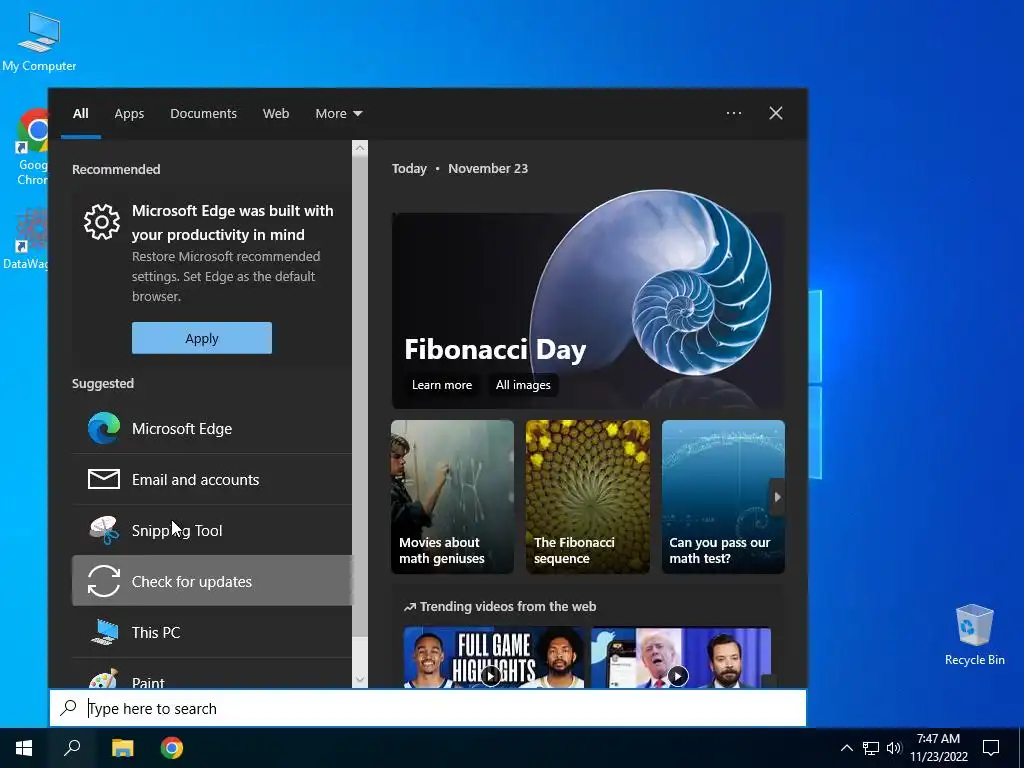Screen dimensions: 1024x768
Task: Open This PC from suggestions
Action: 212,632
